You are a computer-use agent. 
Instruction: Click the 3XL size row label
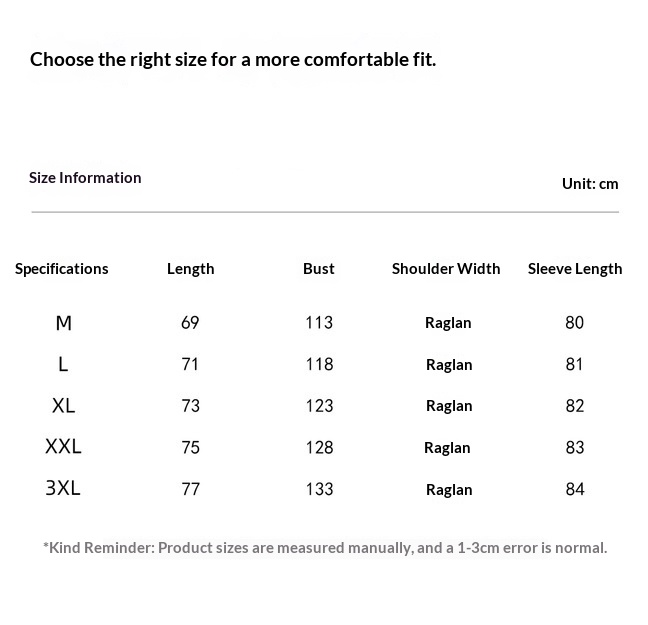click(x=63, y=489)
